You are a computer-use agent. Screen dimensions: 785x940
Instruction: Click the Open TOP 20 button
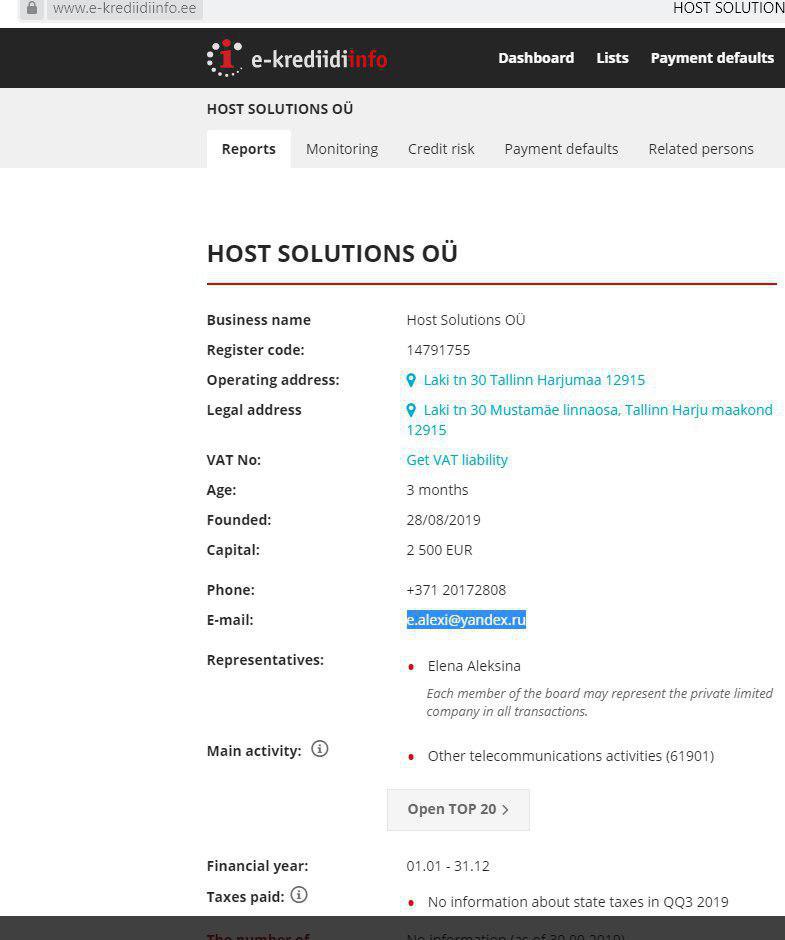click(458, 810)
